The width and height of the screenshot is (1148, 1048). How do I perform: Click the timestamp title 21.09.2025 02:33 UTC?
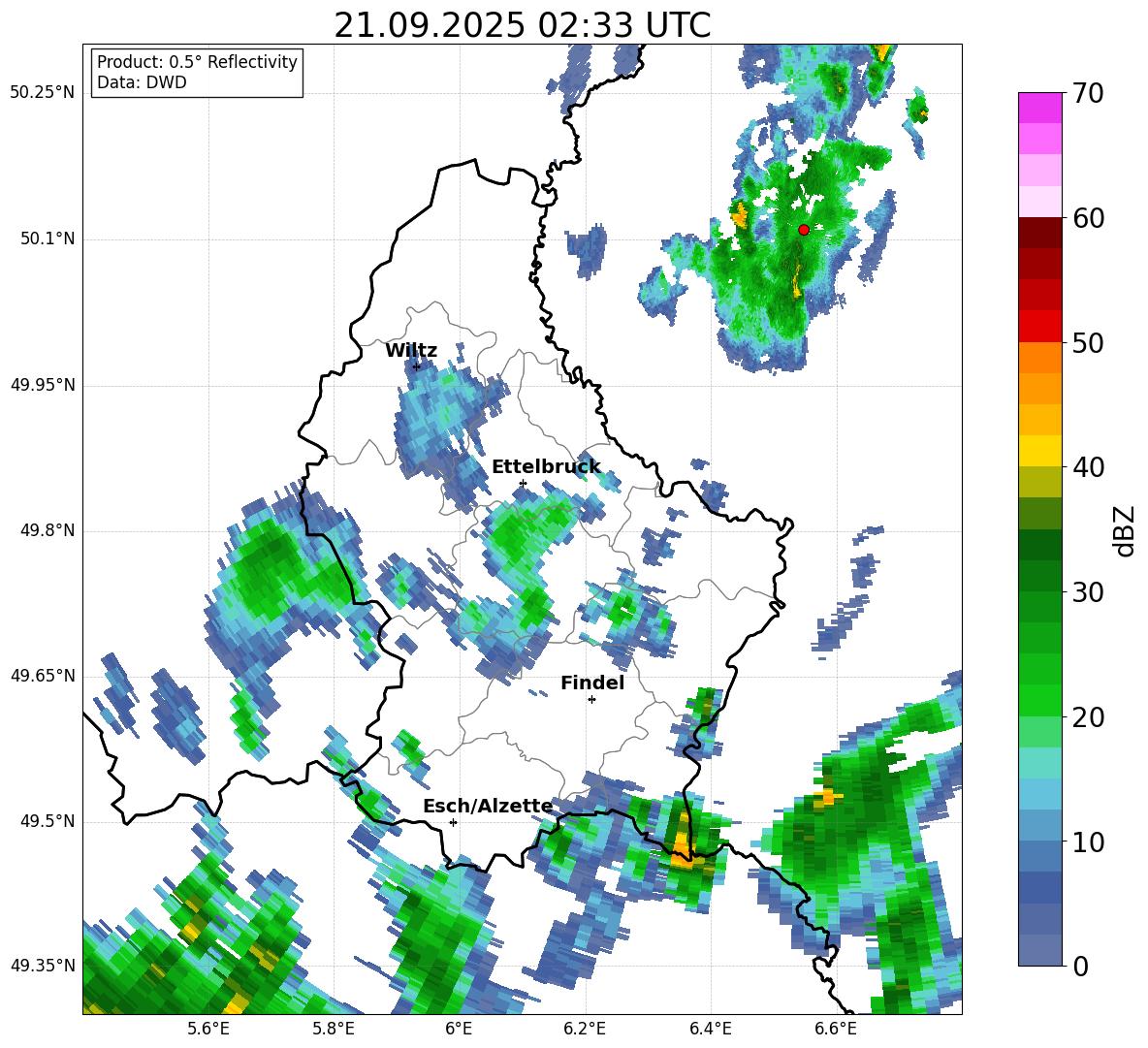pos(522,25)
